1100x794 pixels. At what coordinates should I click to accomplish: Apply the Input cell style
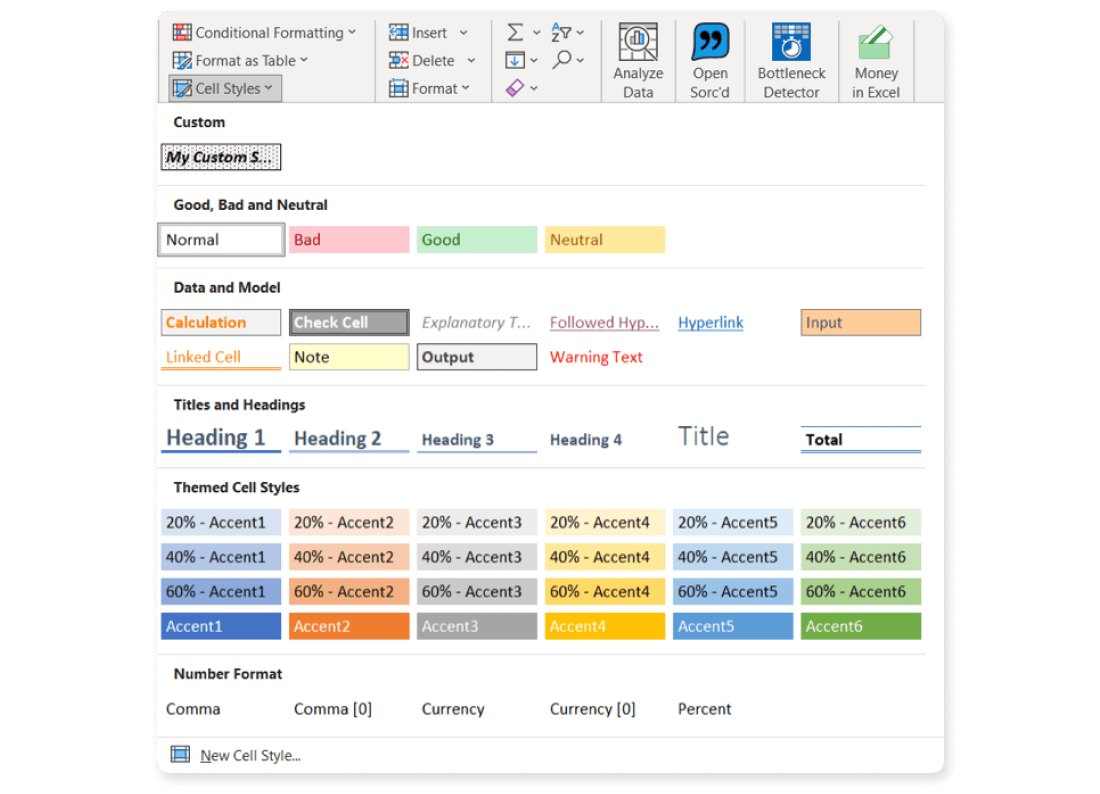click(861, 323)
